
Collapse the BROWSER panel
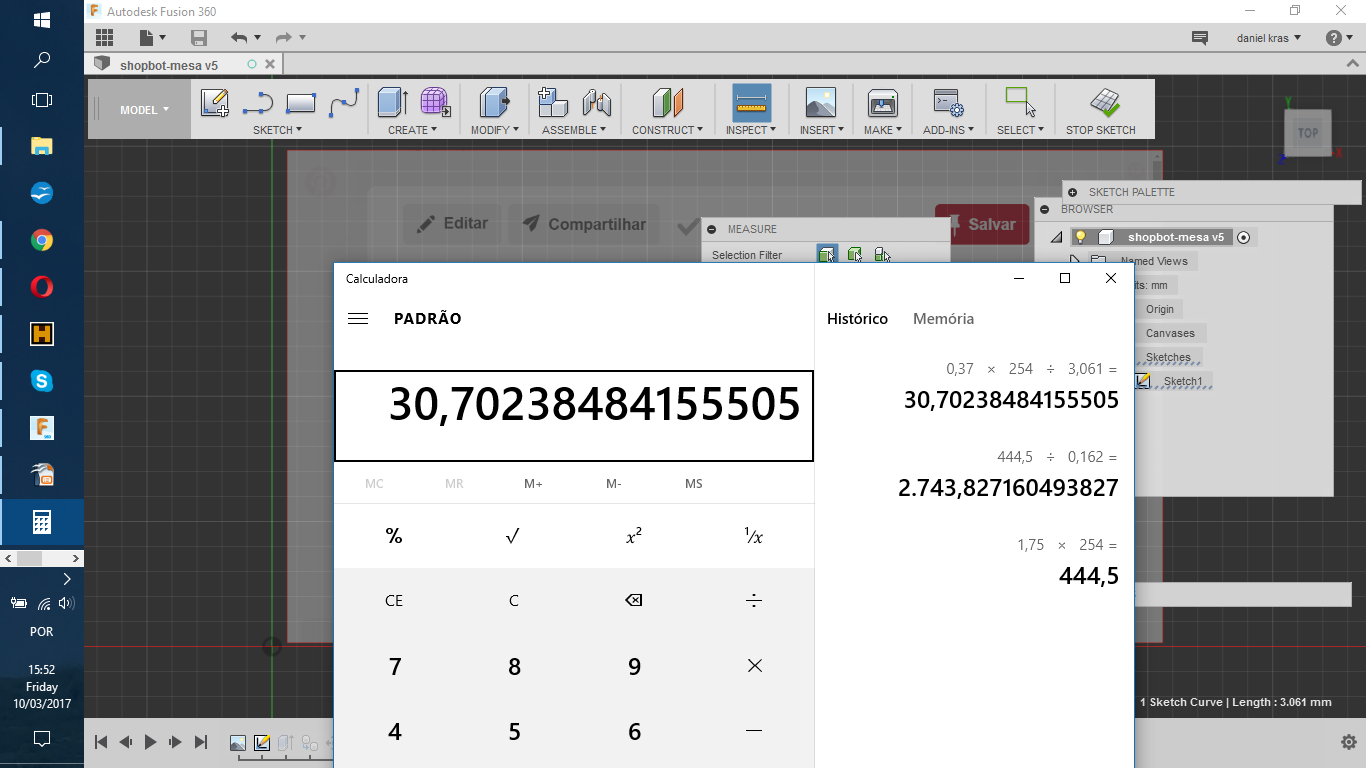[1045, 209]
